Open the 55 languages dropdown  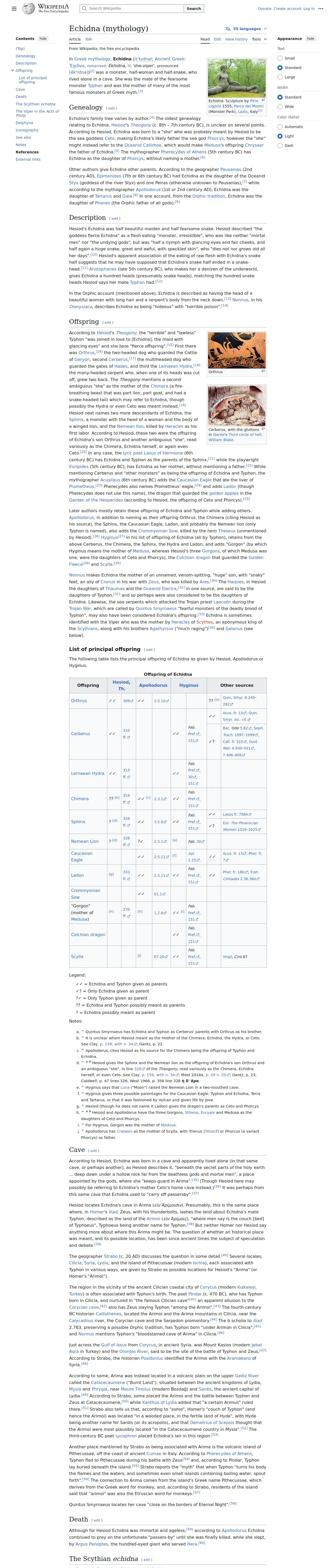click(x=246, y=28)
